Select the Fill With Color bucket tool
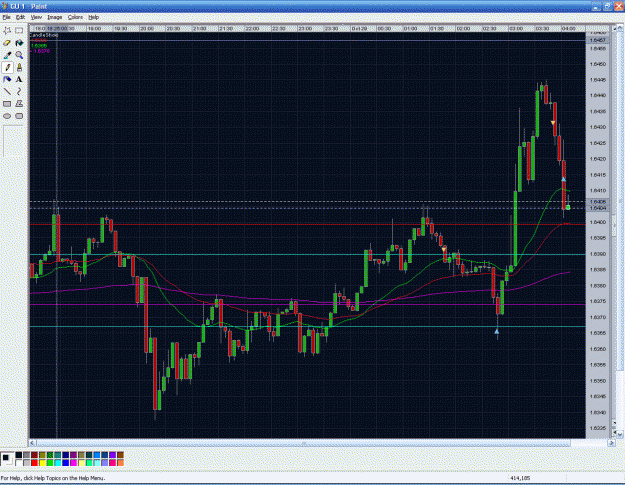This screenshot has width=625, height=485. [19, 43]
